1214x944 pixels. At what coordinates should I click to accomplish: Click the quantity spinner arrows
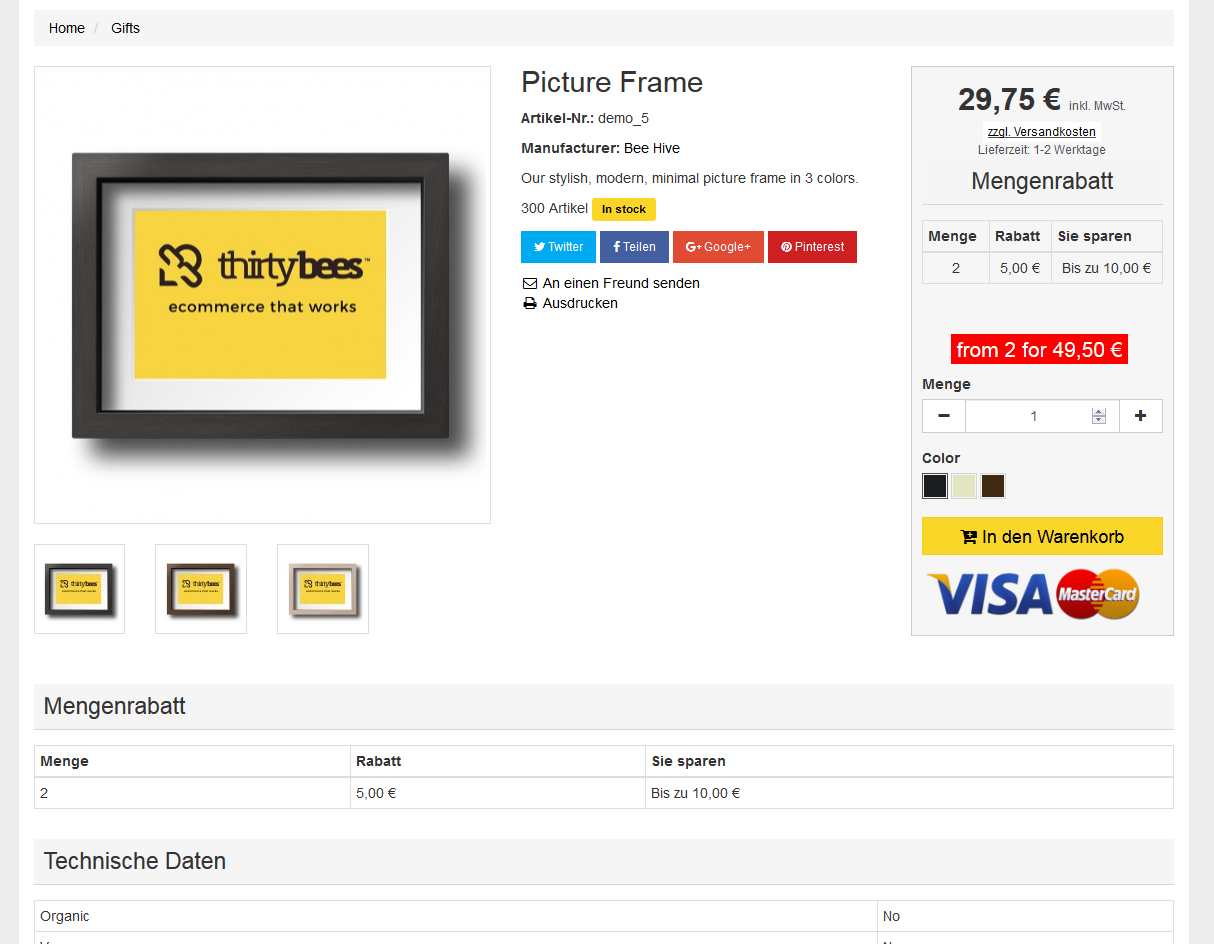[1099, 416]
